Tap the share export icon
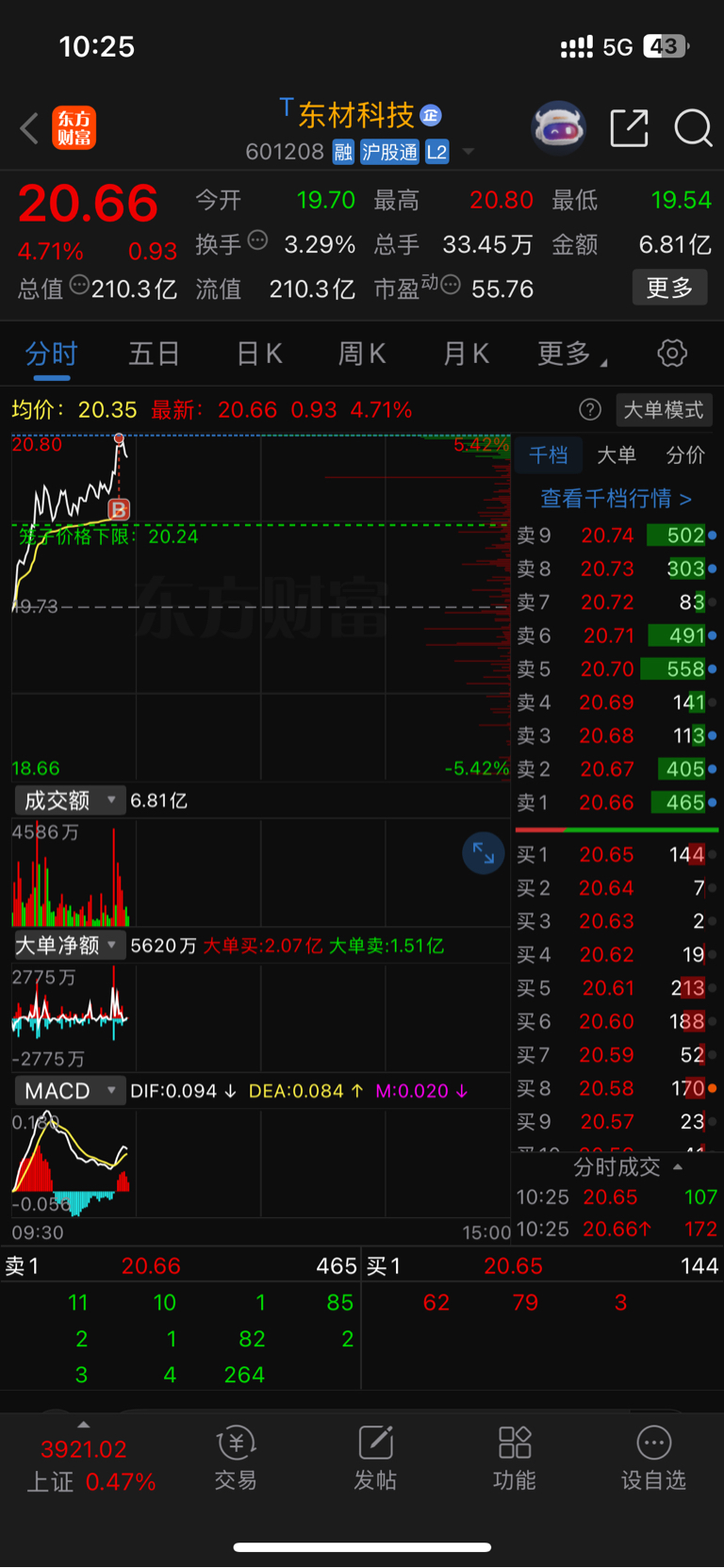724x1568 pixels. pyautogui.click(x=630, y=127)
